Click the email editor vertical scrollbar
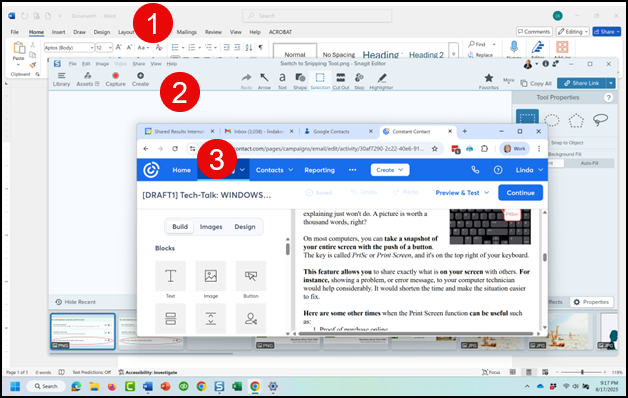Screen dimensions: 628x398 [x=544, y=256]
